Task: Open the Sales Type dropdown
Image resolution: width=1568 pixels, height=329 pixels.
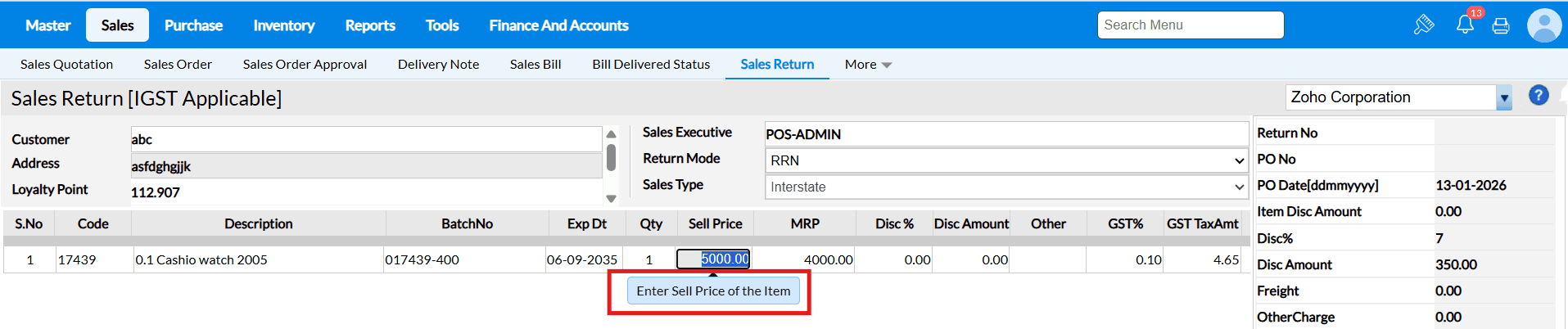Action: (x=1006, y=187)
